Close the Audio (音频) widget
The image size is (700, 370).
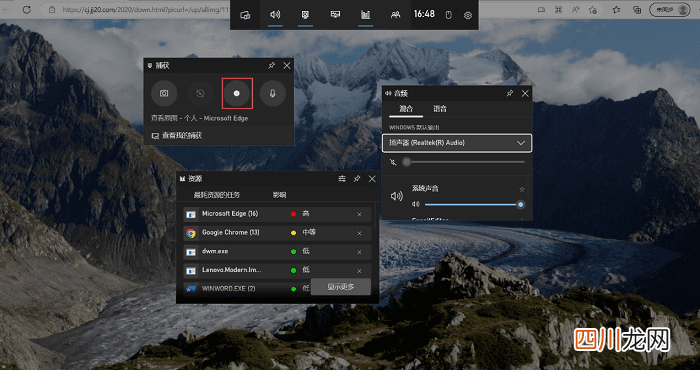coord(525,93)
